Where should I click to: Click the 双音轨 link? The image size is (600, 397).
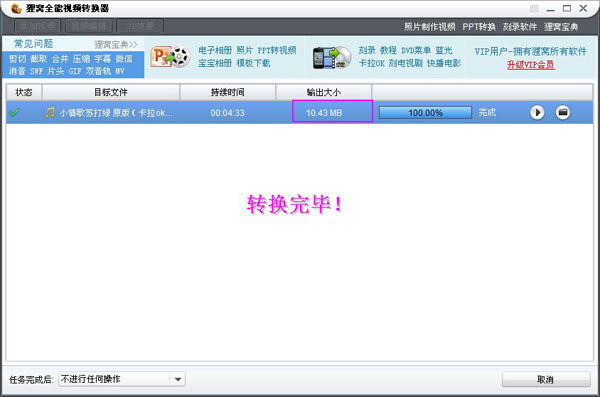tap(98, 71)
